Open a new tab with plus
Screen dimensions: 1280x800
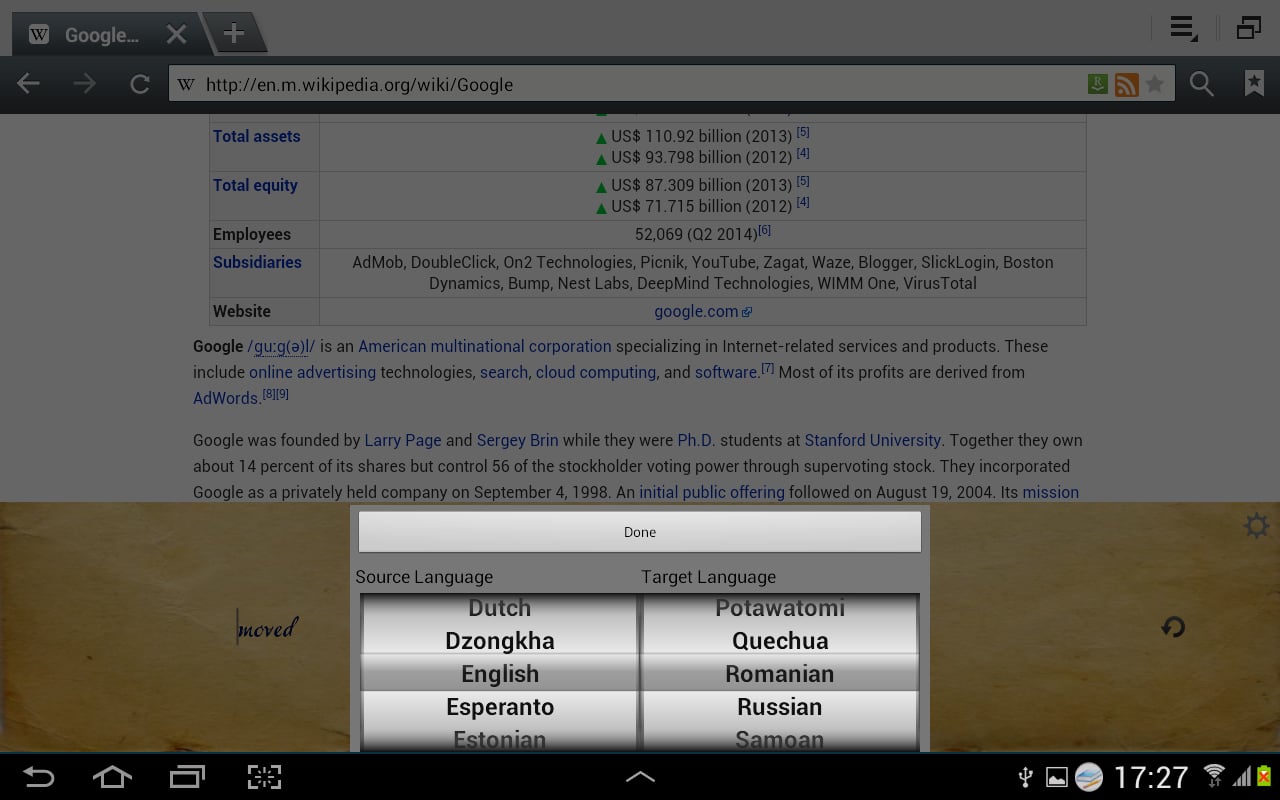click(x=233, y=33)
